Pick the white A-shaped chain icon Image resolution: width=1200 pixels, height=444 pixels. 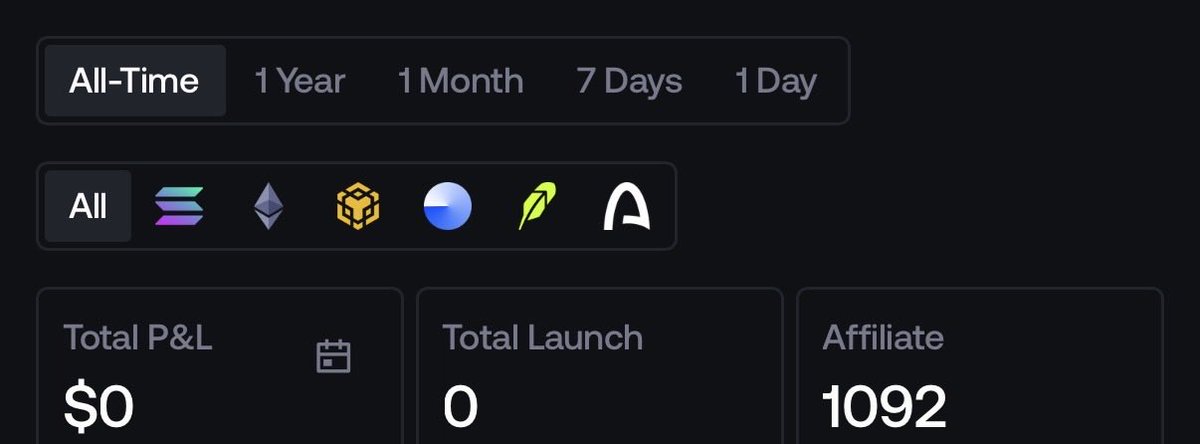point(627,207)
